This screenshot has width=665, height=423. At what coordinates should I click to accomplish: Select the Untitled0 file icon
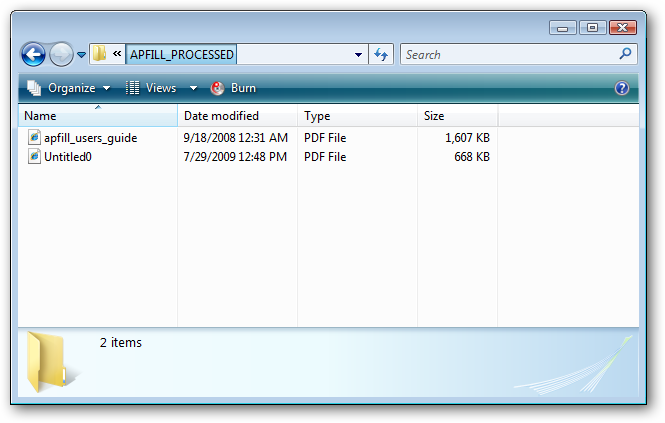34,157
